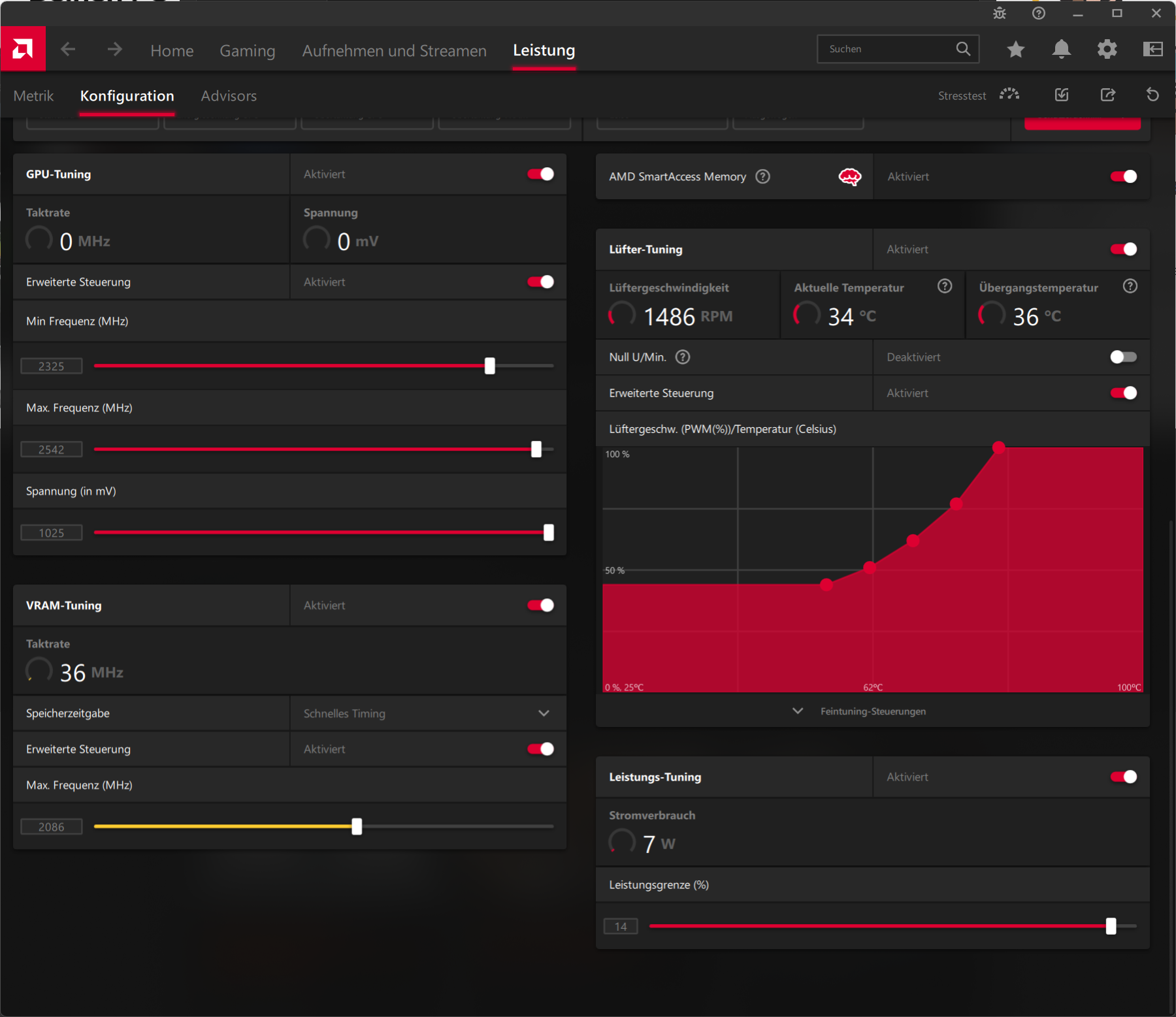Open the Home tab
The width and height of the screenshot is (1176, 1017).
pyautogui.click(x=172, y=50)
